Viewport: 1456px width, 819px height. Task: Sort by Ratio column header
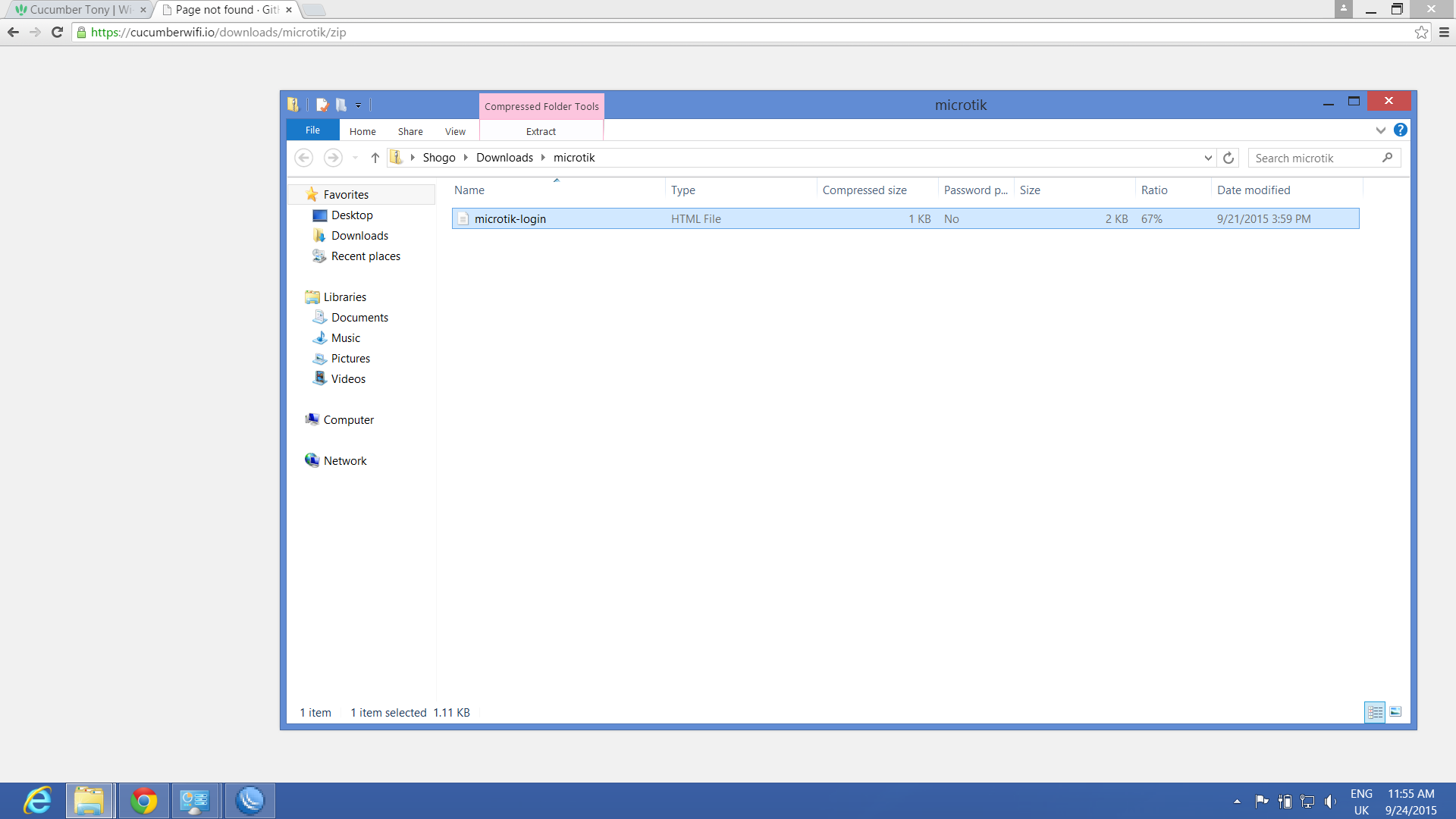coord(1174,190)
